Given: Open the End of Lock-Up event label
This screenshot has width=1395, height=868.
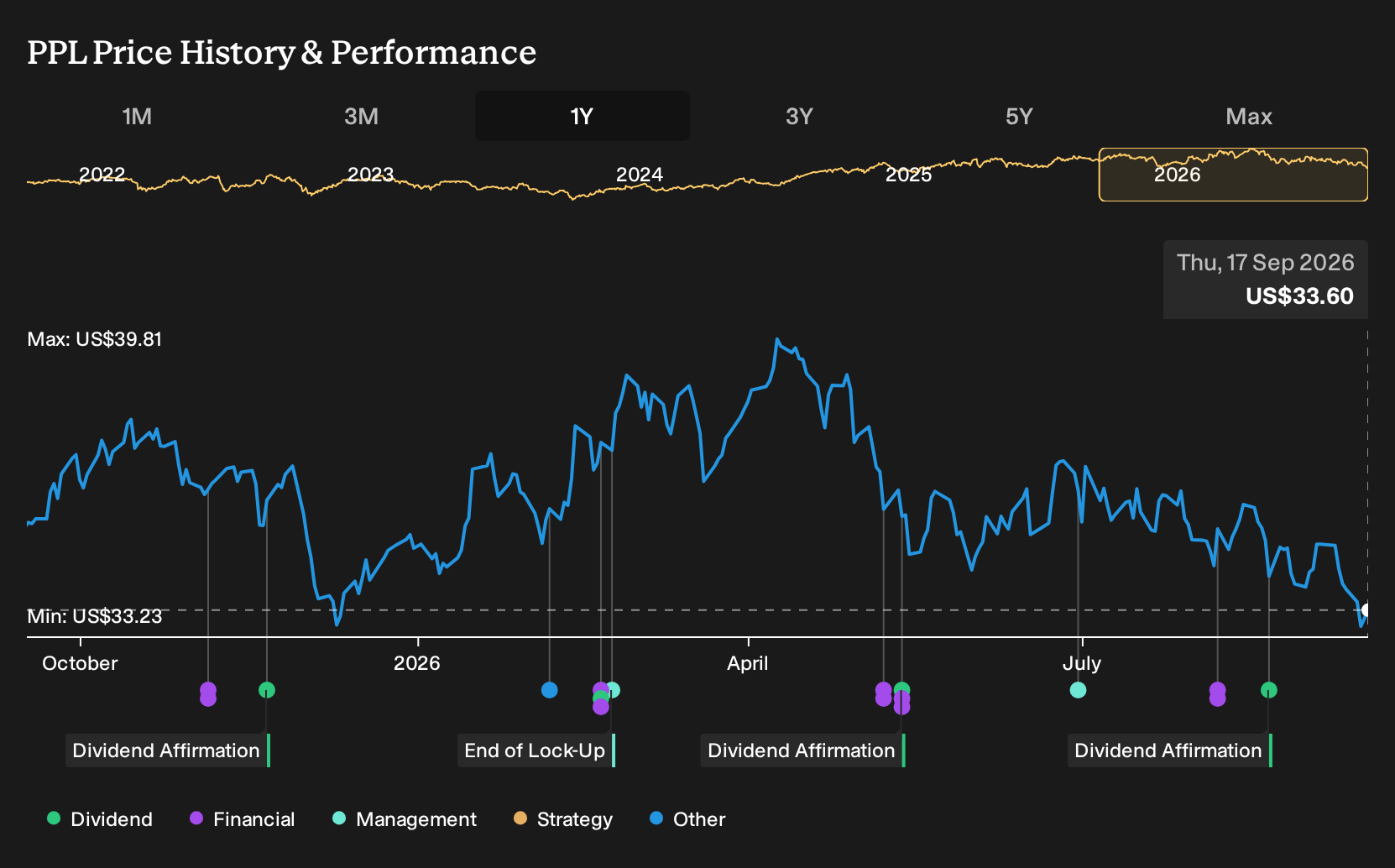Looking at the screenshot, I should [536, 750].
